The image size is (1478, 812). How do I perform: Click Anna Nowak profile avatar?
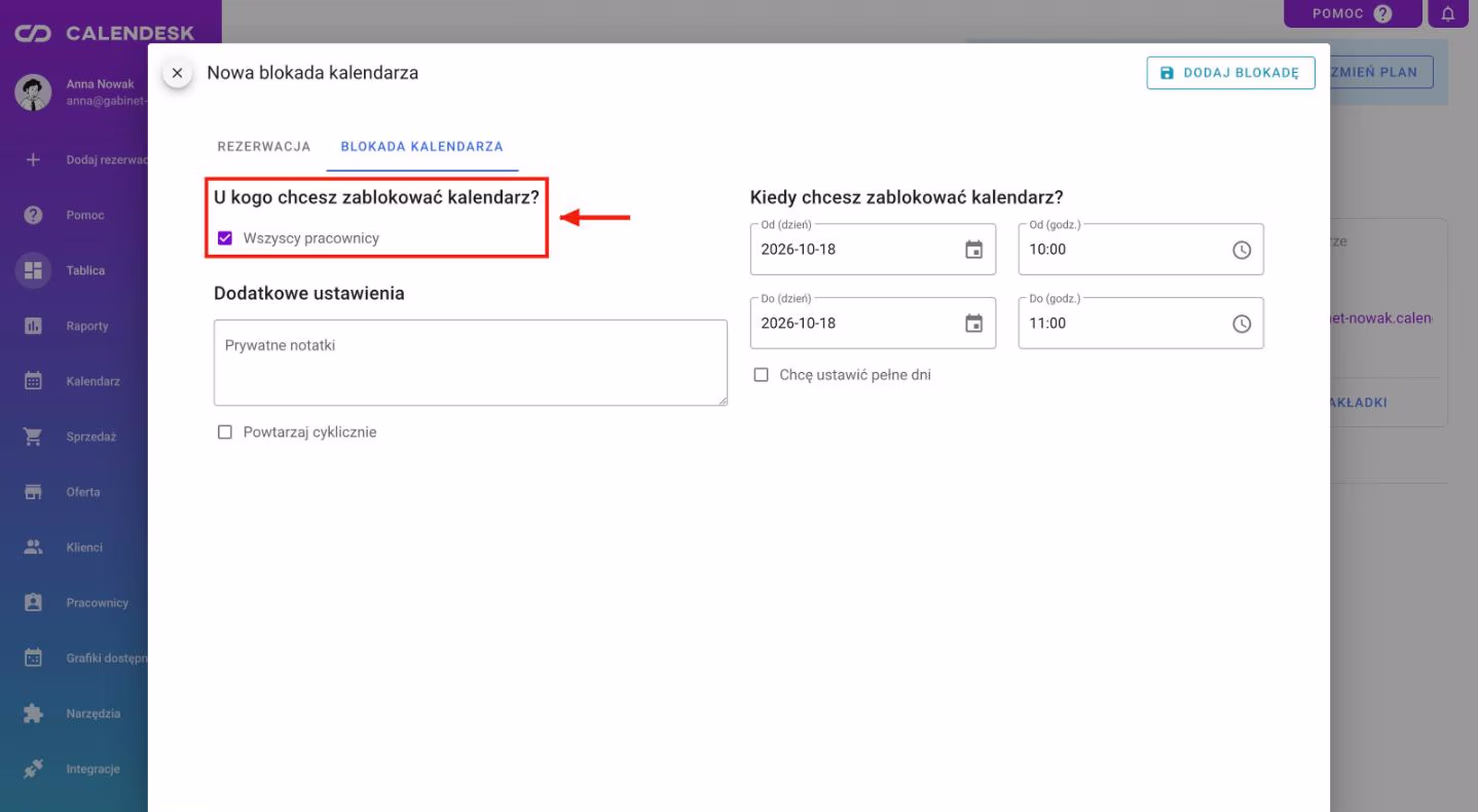[x=33, y=92]
